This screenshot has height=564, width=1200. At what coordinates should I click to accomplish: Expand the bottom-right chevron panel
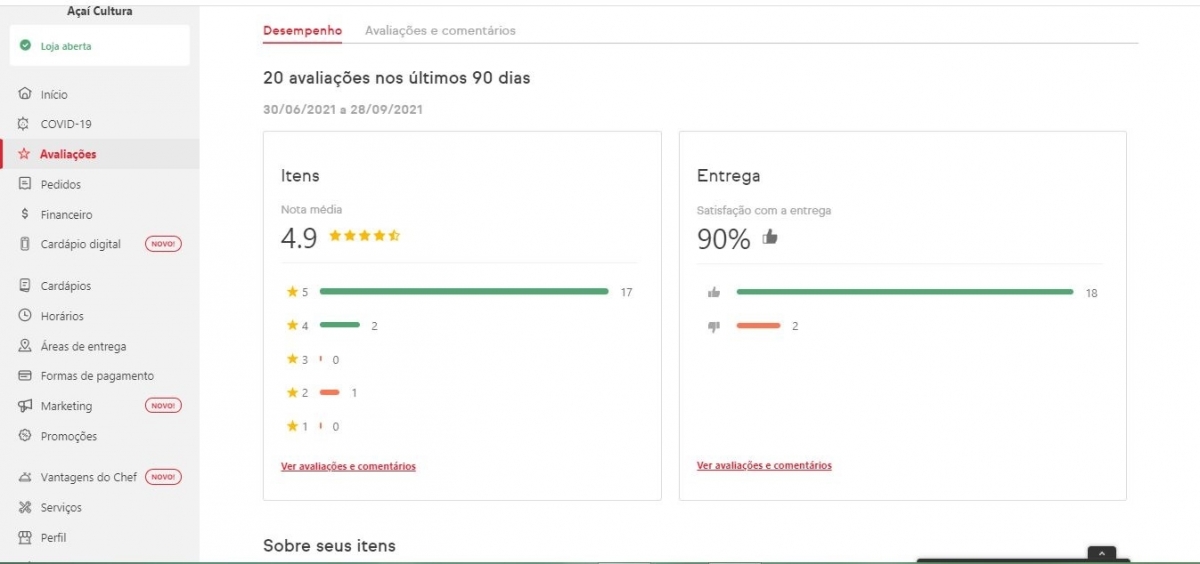(x=1101, y=553)
